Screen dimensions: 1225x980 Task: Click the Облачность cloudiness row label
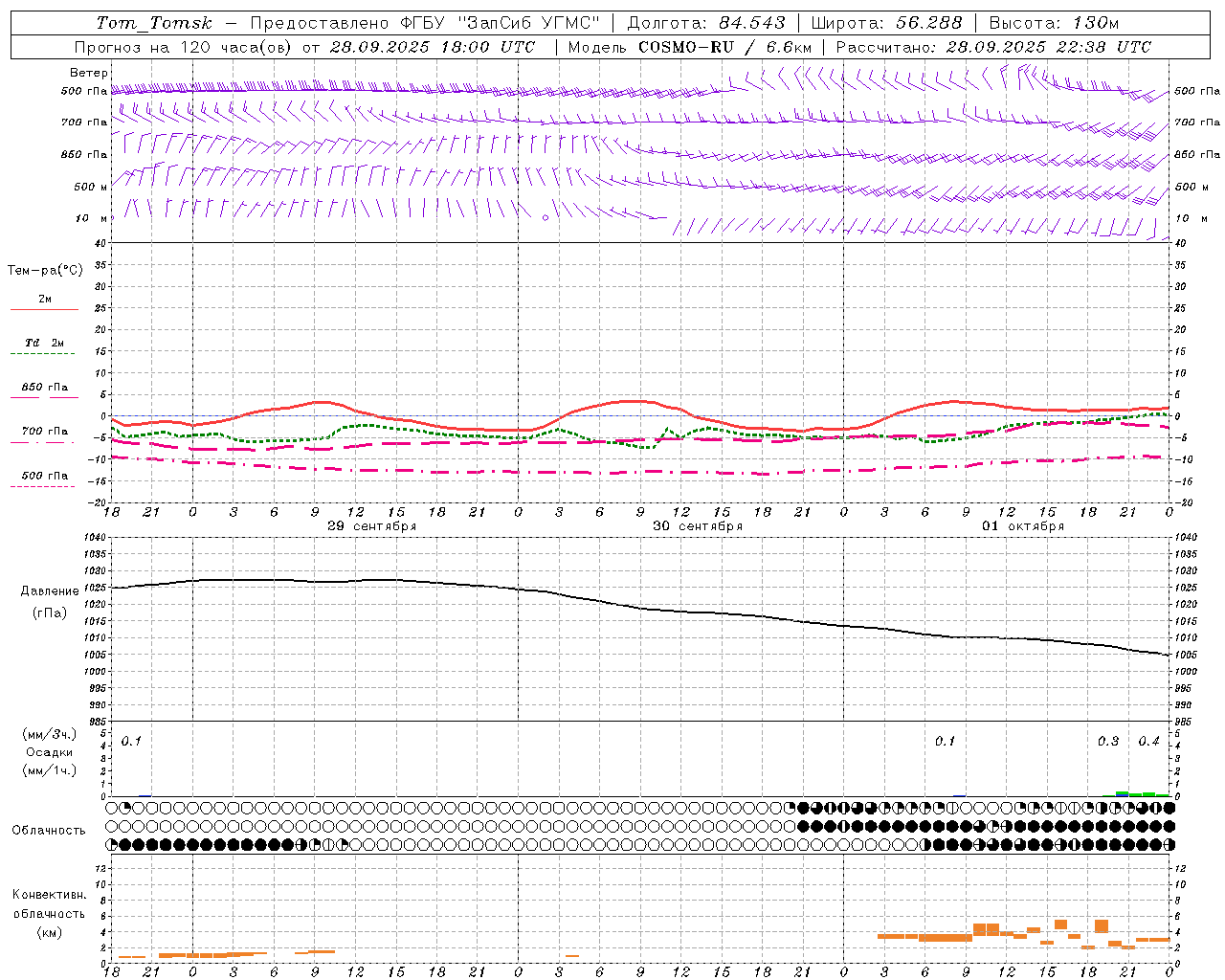click(49, 831)
